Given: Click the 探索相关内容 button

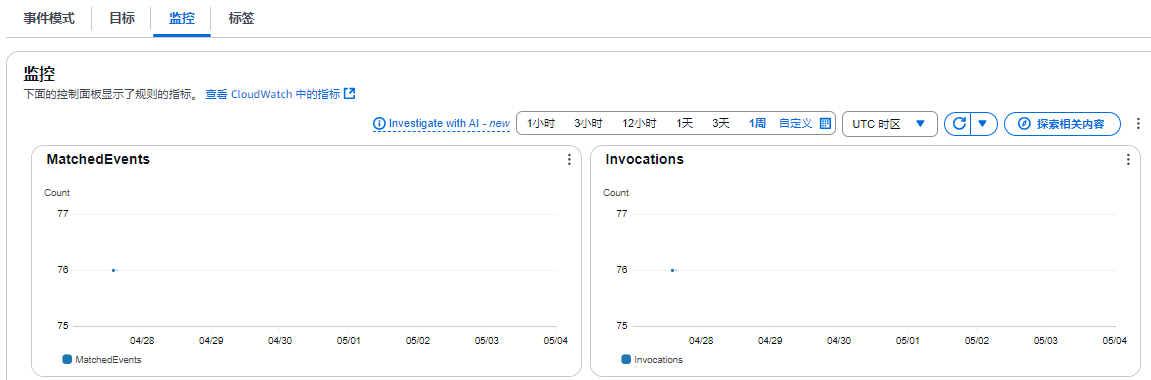Looking at the screenshot, I should [x=1062, y=123].
